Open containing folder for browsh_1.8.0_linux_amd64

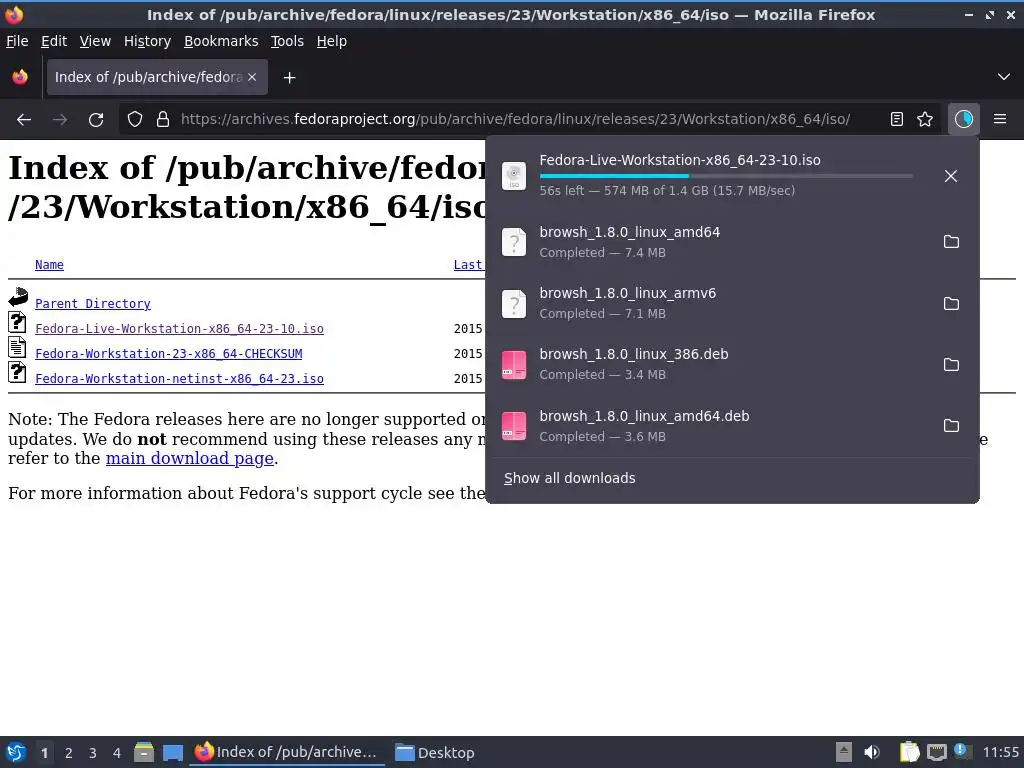click(x=952, y=242)
